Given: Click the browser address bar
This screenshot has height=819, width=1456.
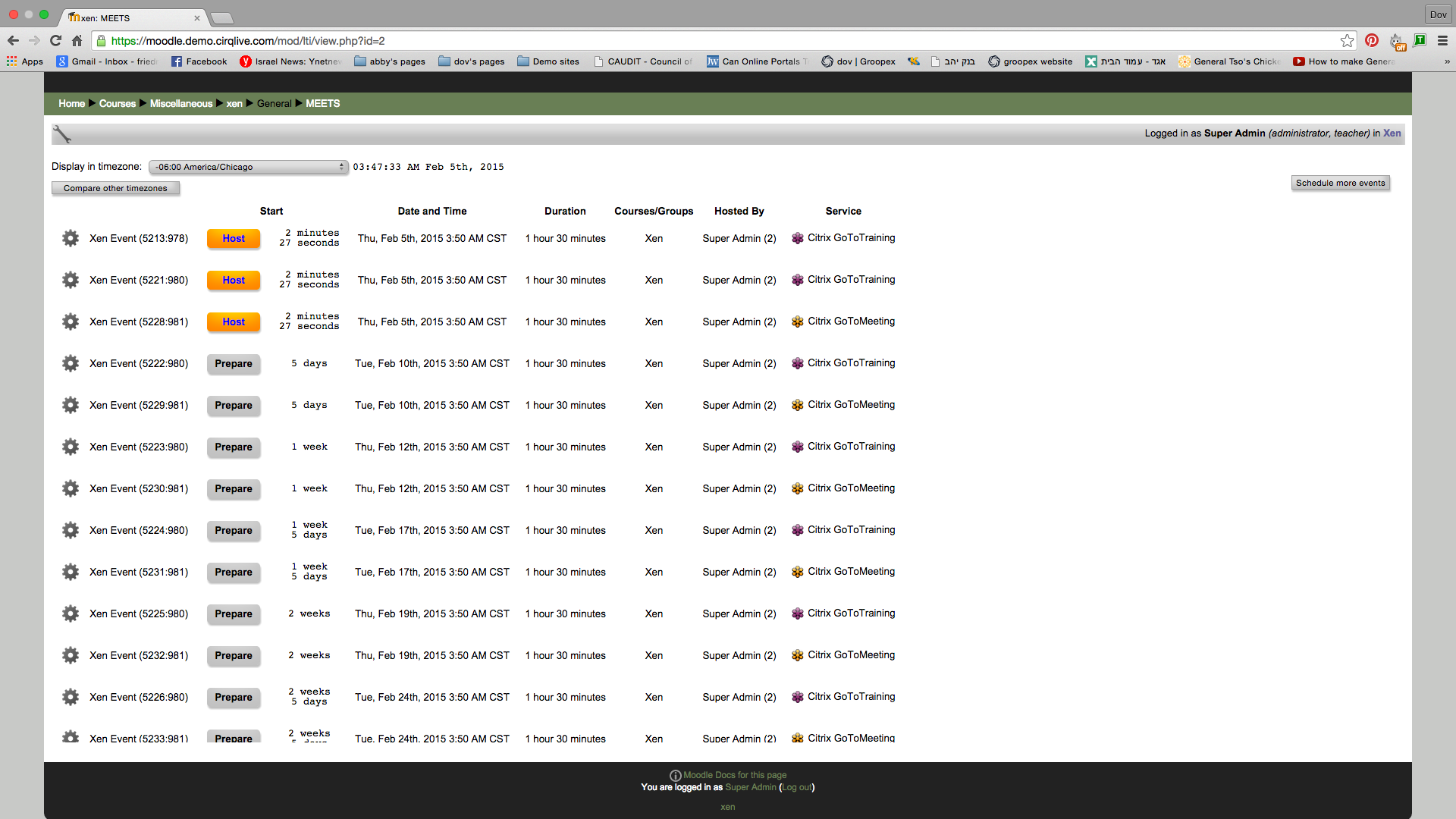Looking at the screenshot, I should click(682, 41).
